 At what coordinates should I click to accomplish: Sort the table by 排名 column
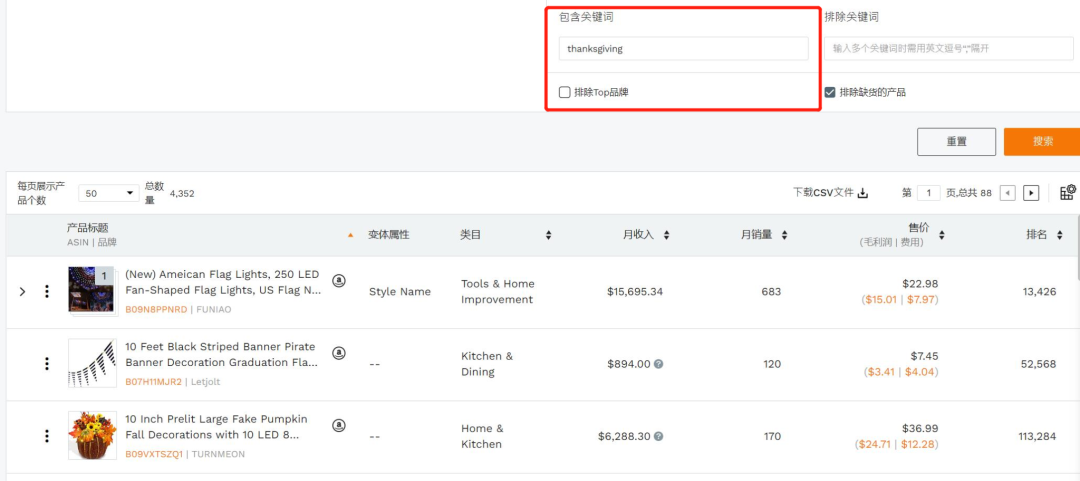(x=1060, y=235)
